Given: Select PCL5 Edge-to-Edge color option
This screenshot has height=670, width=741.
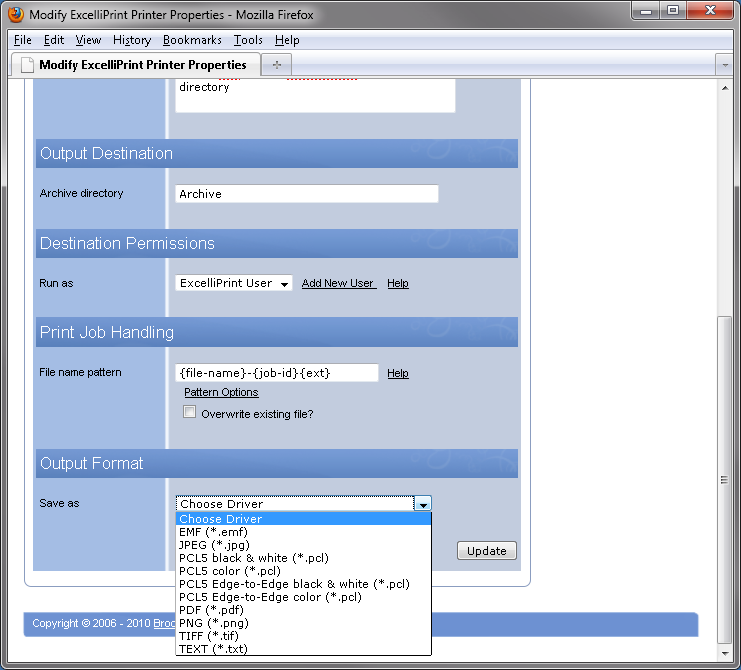Looking at the screenshot, I should pos(303,597).
